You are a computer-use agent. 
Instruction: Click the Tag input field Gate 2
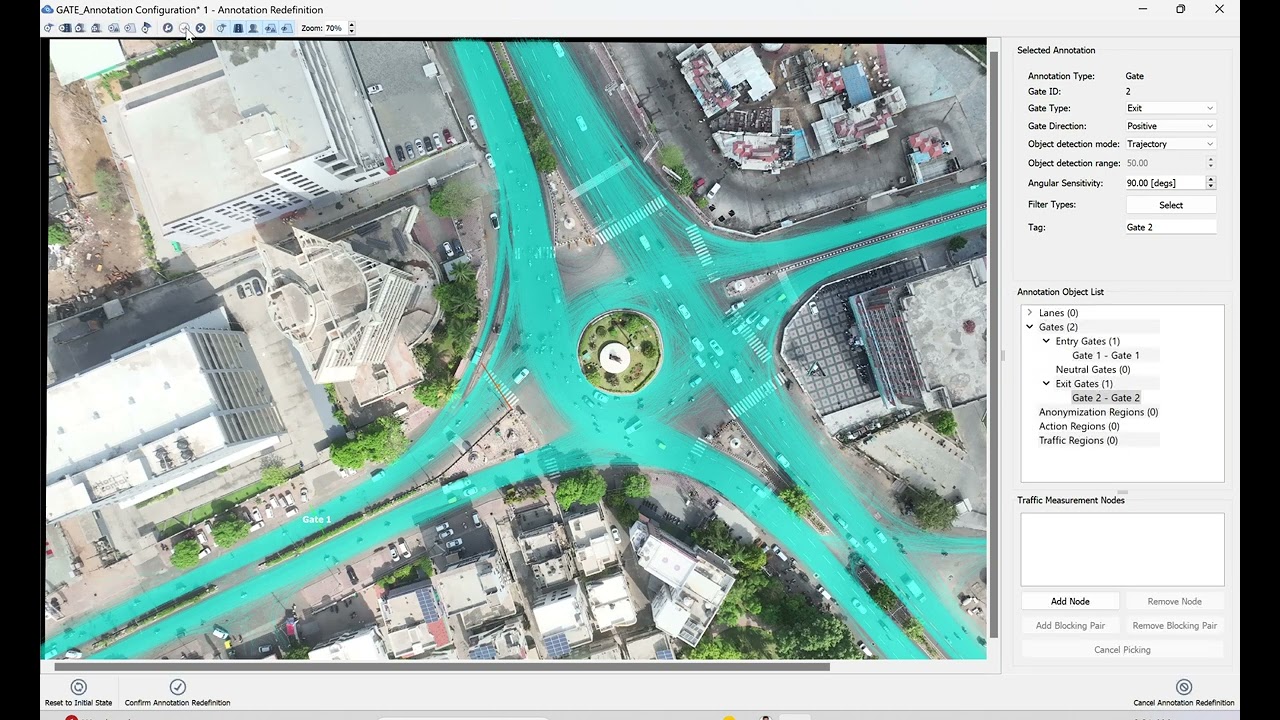click(1171, 227)
